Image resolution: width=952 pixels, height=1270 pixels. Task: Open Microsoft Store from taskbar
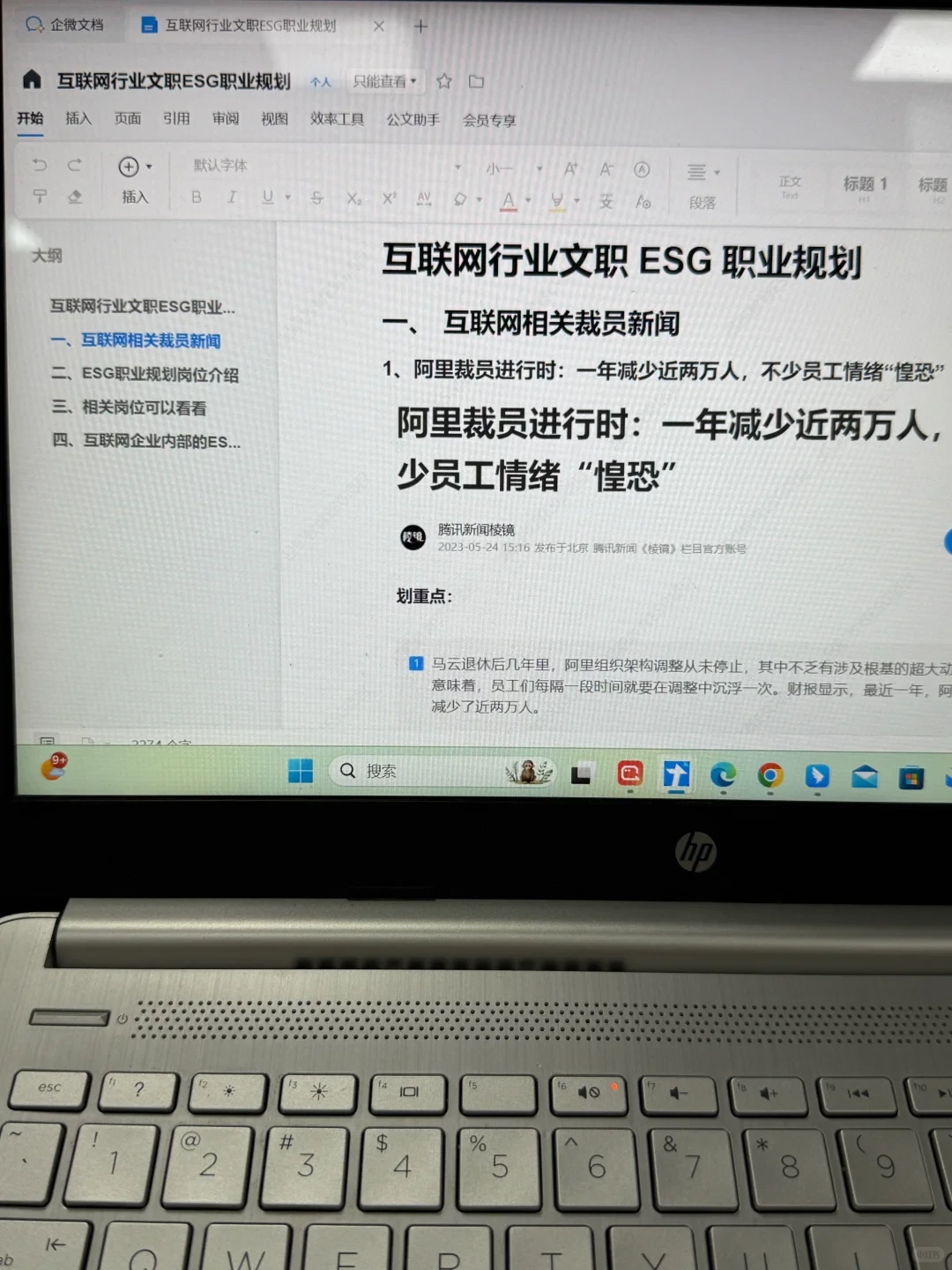click(911, 778)
